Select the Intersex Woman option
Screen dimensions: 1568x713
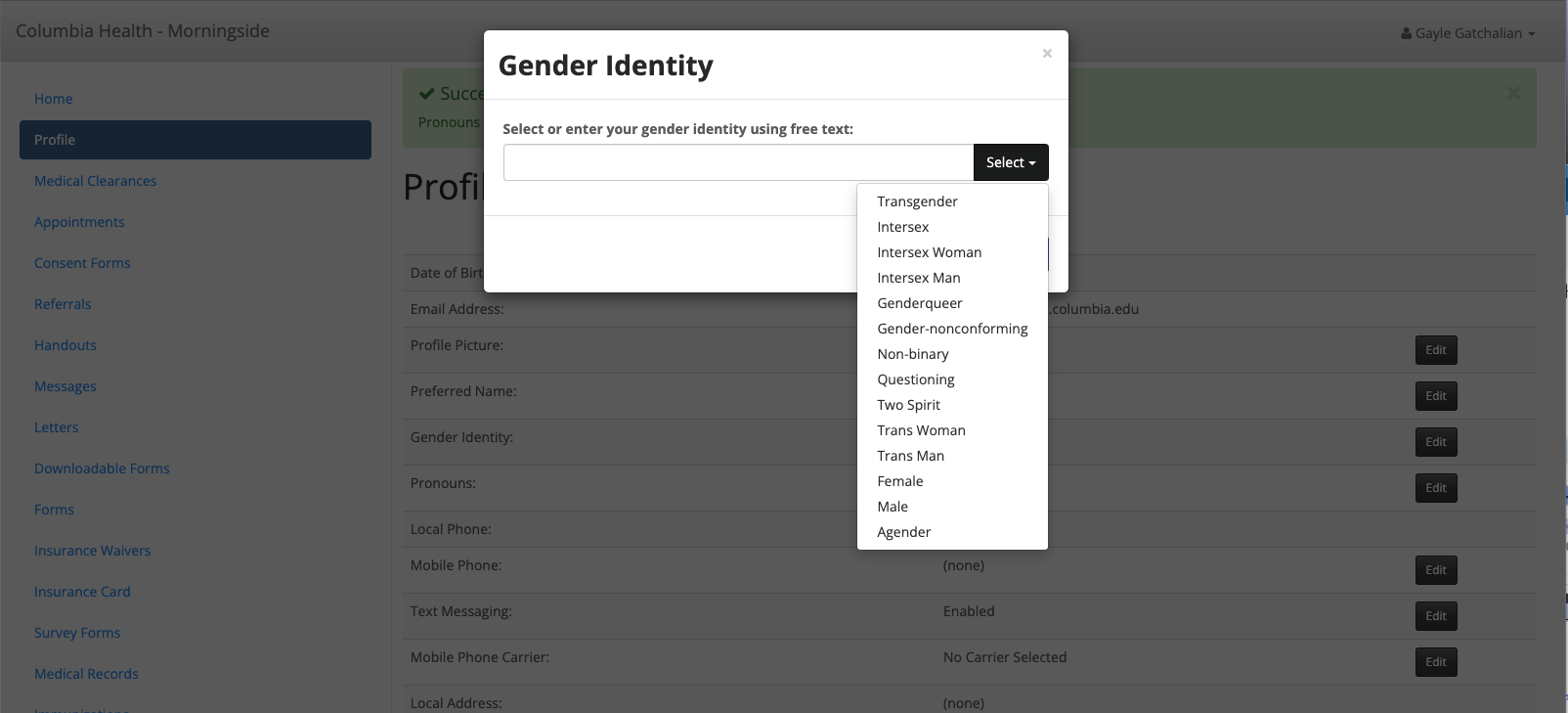tap(929, 252)
